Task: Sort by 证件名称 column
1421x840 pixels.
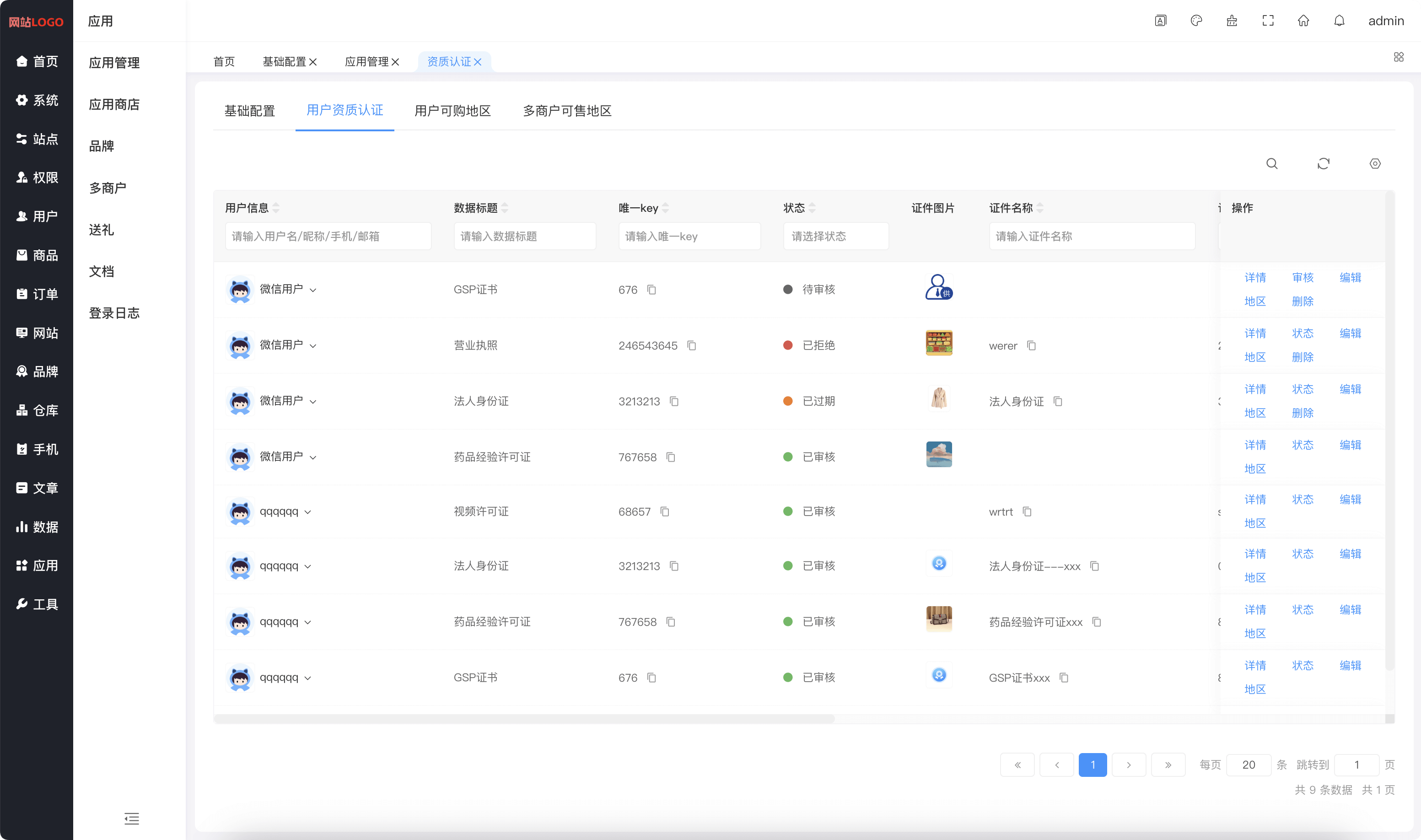Action: point(1040,208)
